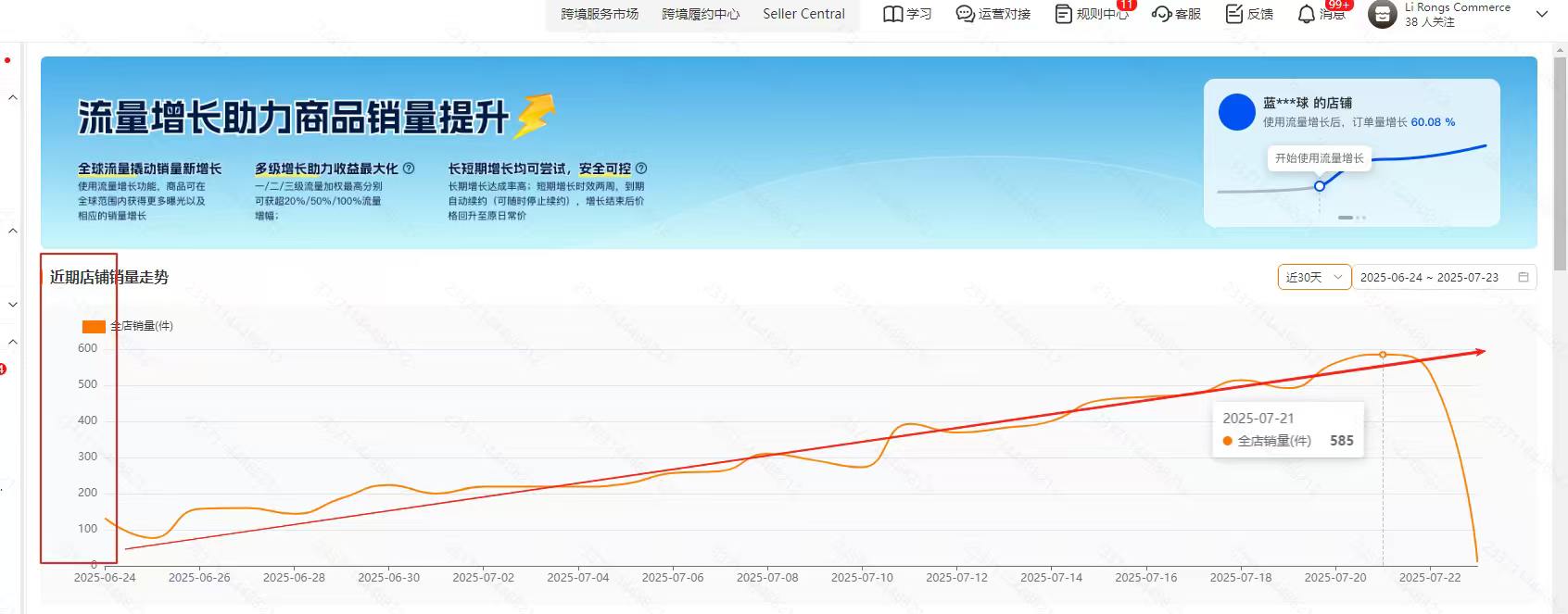Click the 2025-06-24 ~ 2025-07-23 date field
Viewport: 1568px width, 614px height.
[x=1444, y=277]
